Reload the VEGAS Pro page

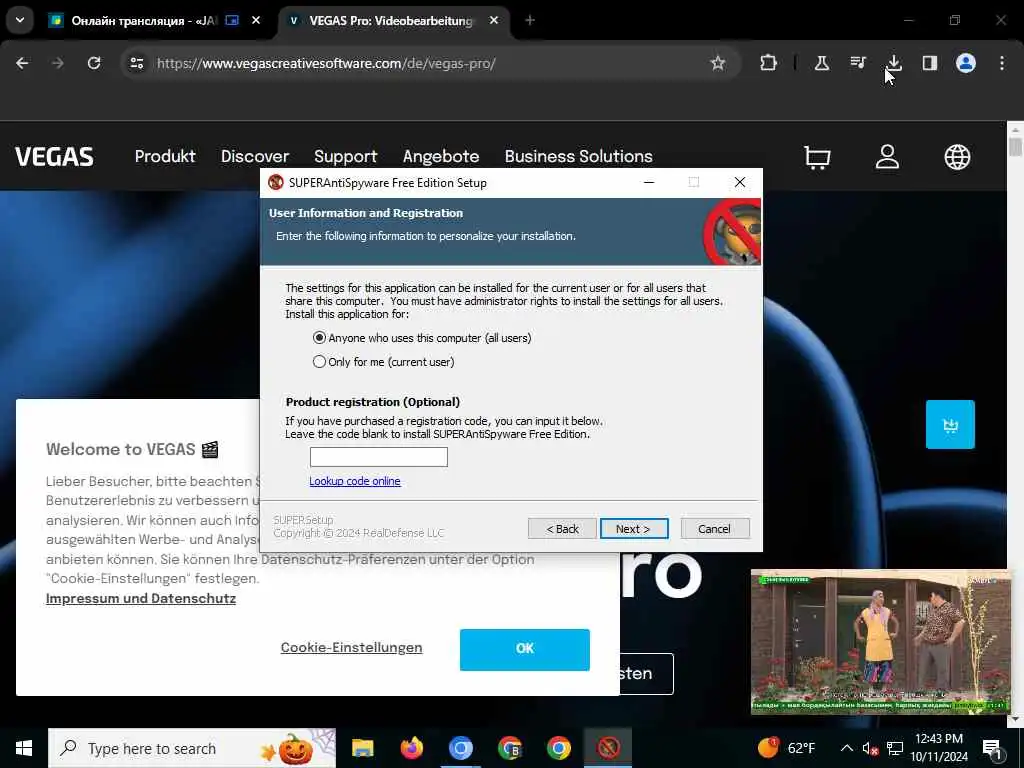click(94, 63)
